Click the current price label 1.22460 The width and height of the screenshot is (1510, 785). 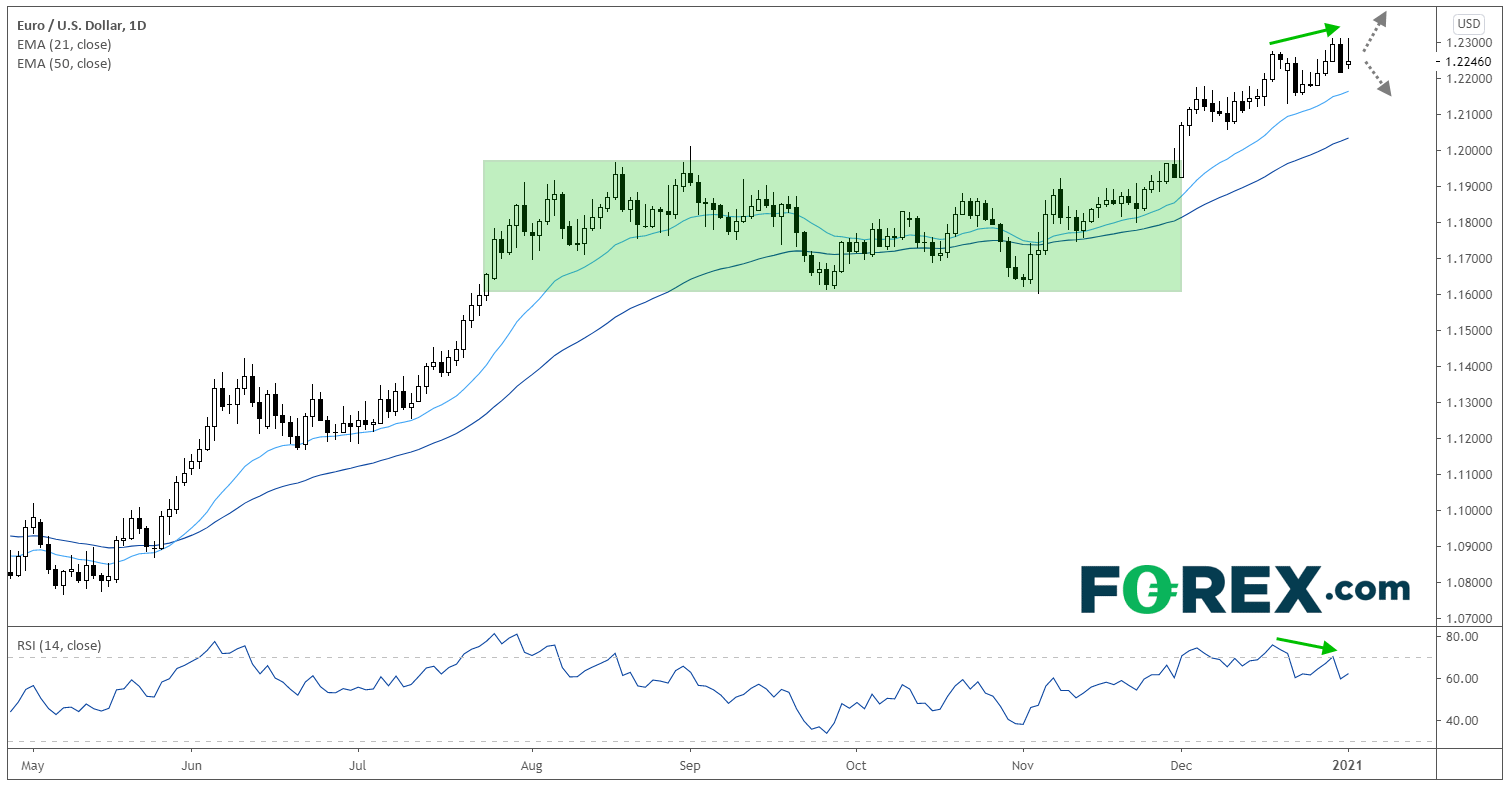point(1469,61)
